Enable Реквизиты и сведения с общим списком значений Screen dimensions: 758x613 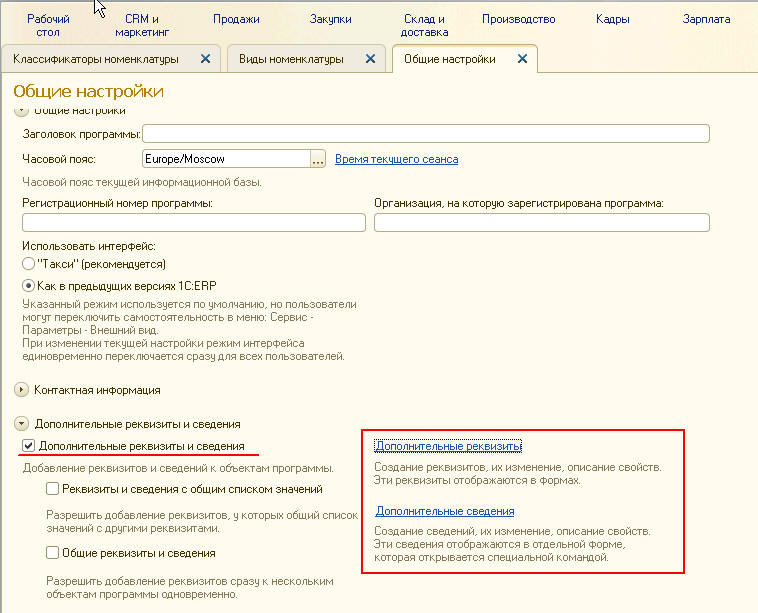click(52, 489)
